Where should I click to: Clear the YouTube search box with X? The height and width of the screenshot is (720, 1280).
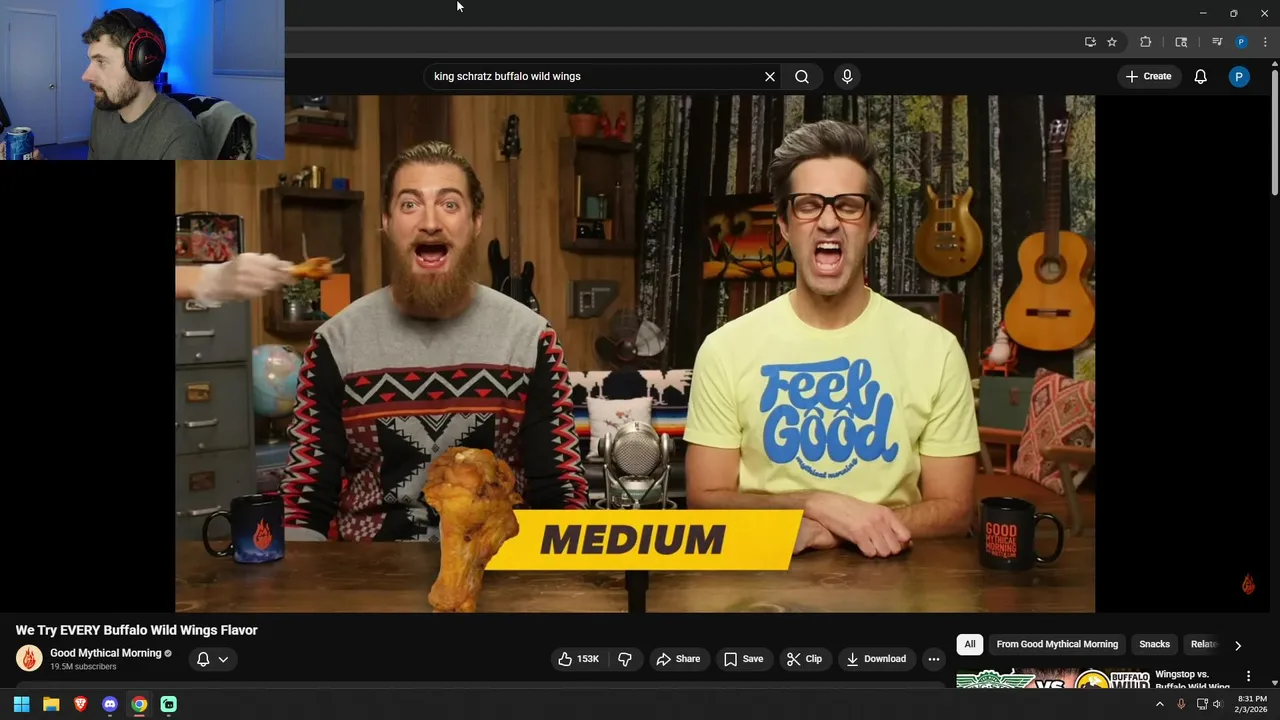point(770,77)
